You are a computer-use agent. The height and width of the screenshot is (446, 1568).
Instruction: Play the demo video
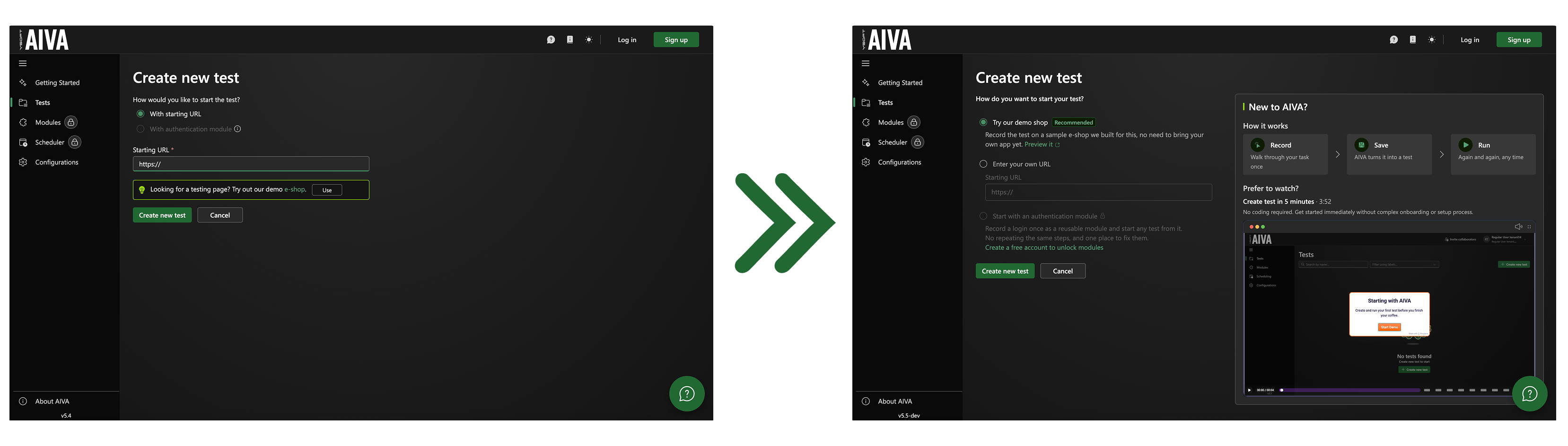[1250, 390]
